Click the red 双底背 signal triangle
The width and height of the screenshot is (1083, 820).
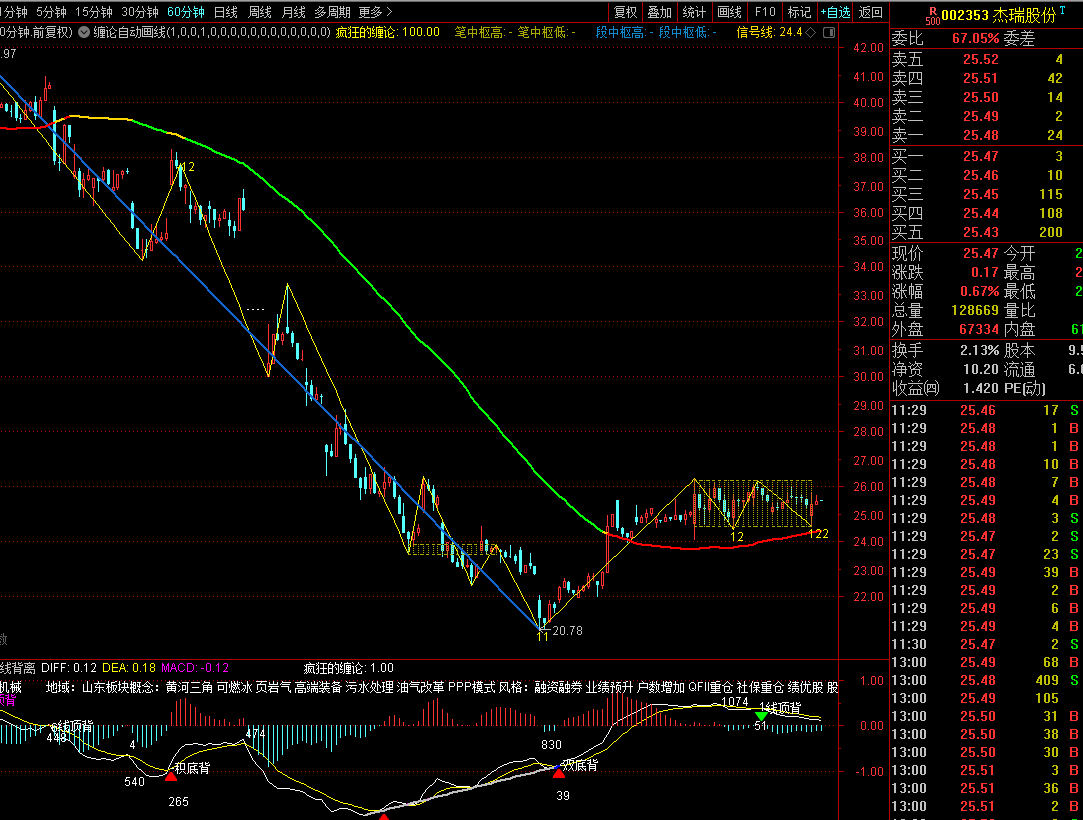558,773
